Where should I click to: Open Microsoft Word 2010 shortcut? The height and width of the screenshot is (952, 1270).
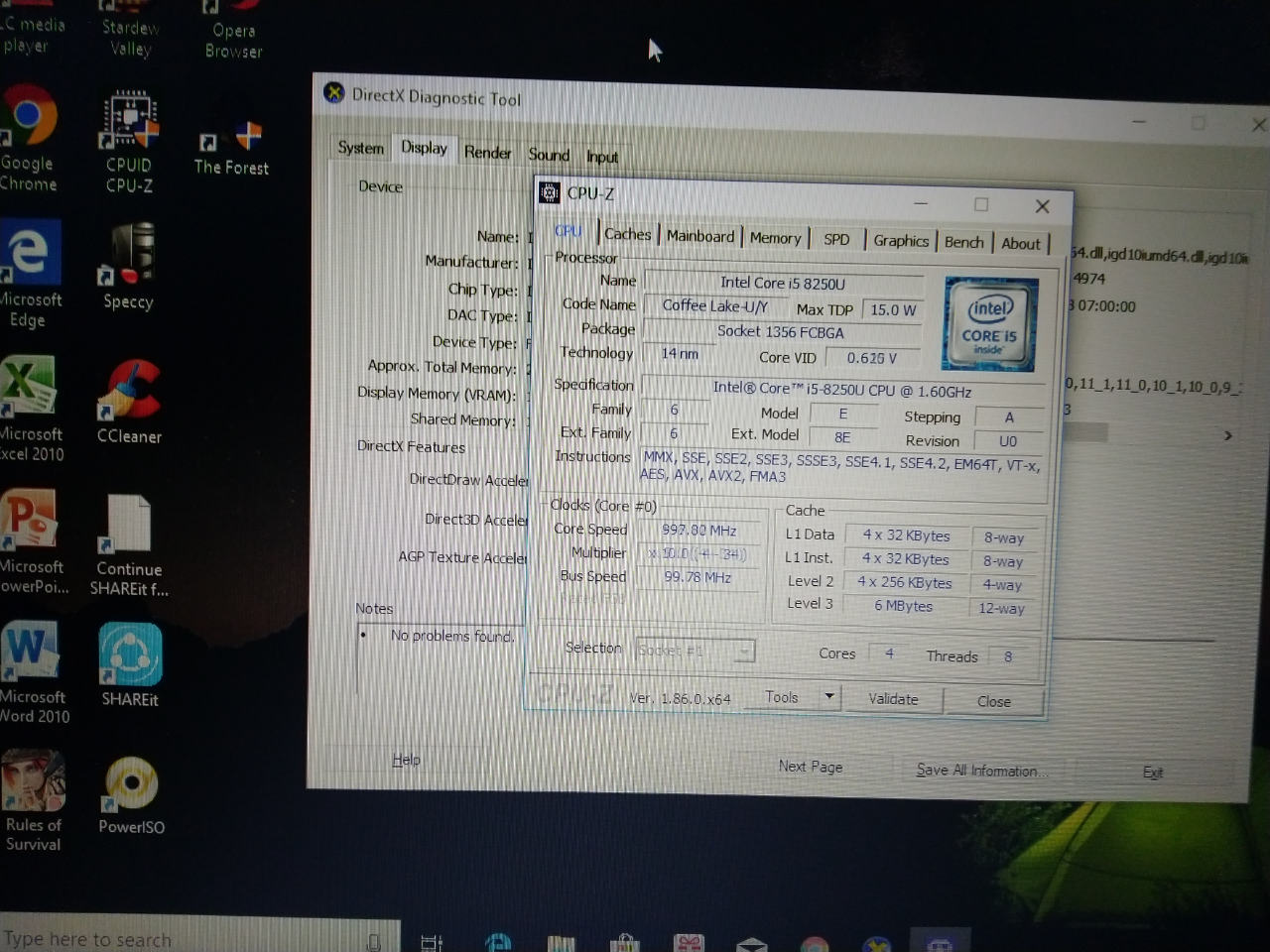[33, 672]
